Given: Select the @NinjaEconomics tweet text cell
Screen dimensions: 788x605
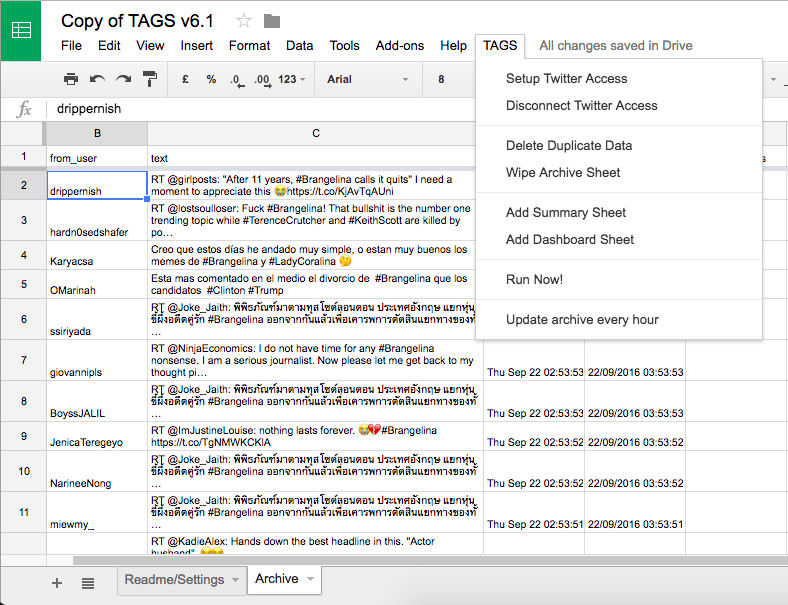Looking at the screenshot, I should point(316,360).
